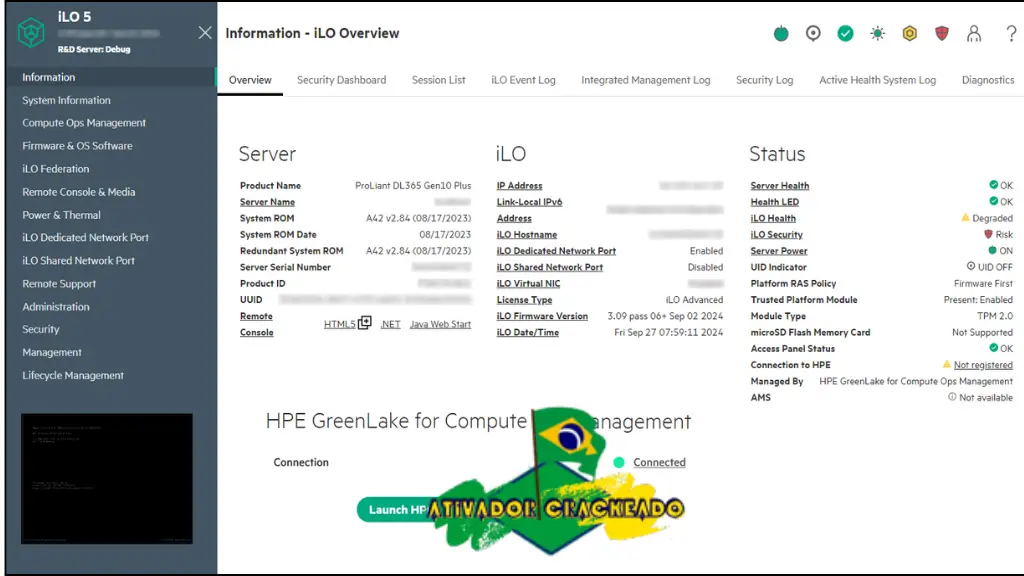Click the iLO Security risk shield icon
This screenshot has height=576, width=1024.
pos(988,234)
